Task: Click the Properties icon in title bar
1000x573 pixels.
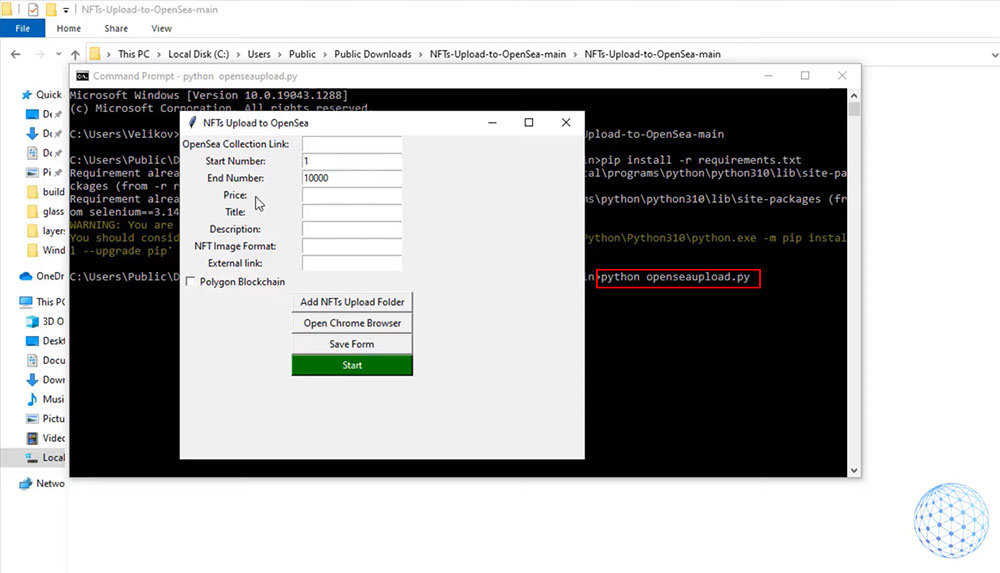Action: click(x=33, y=10)
